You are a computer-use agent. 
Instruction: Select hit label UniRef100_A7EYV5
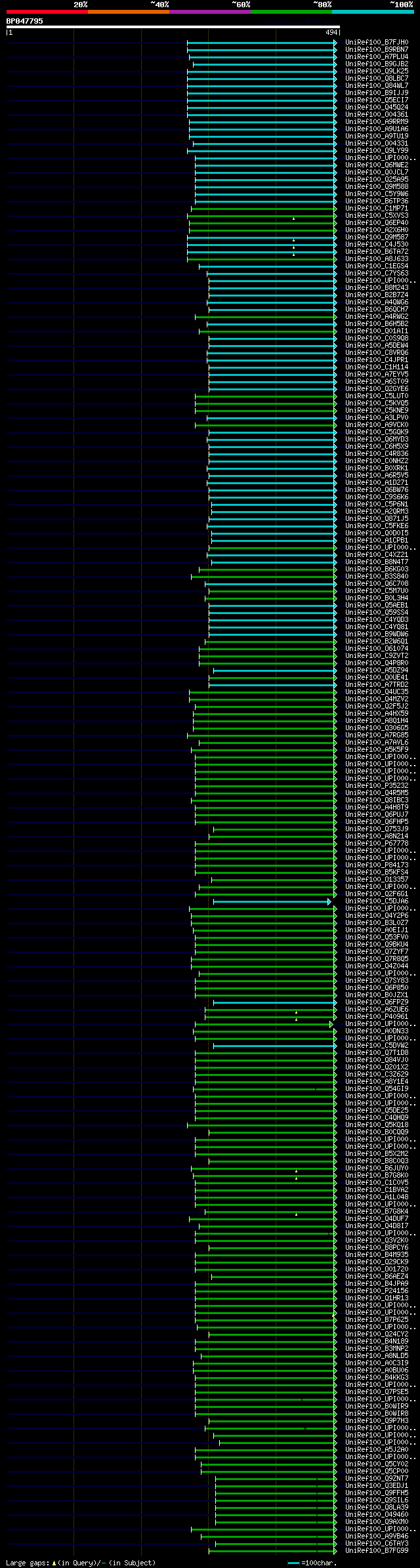377,375
